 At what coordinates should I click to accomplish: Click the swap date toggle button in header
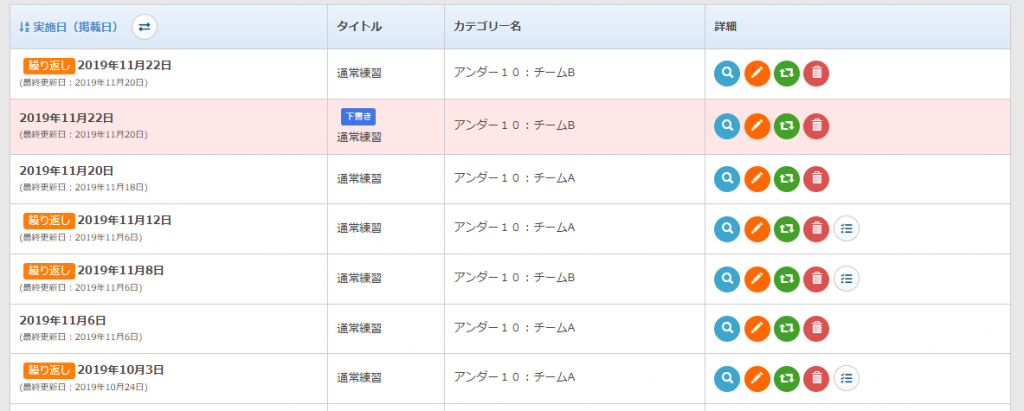pos(144,27)
